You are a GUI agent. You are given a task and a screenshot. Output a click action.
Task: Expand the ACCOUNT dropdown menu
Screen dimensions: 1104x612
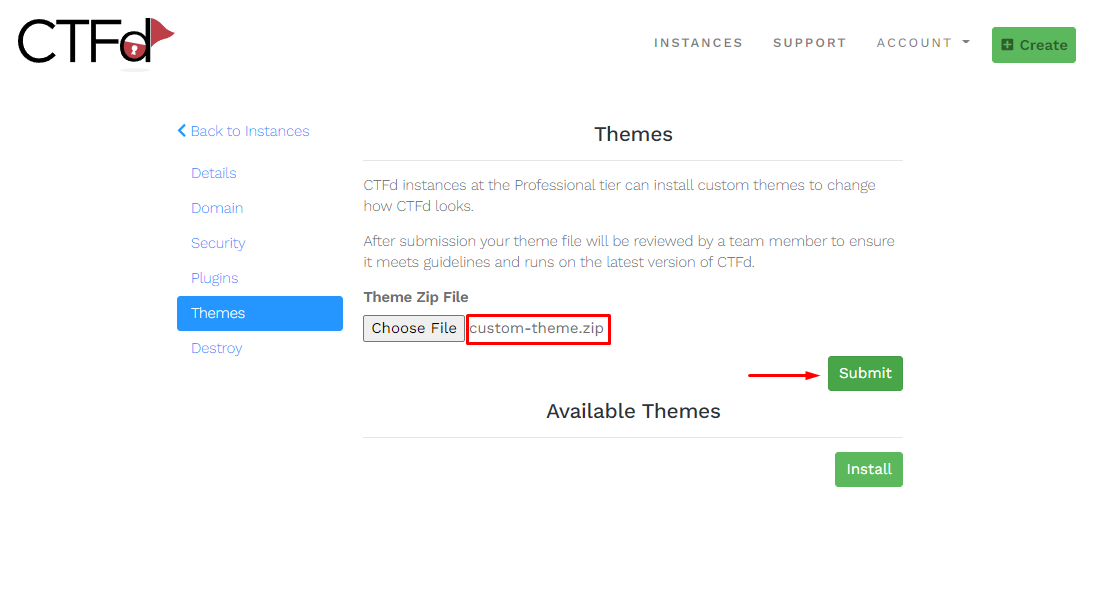(922, 43)
